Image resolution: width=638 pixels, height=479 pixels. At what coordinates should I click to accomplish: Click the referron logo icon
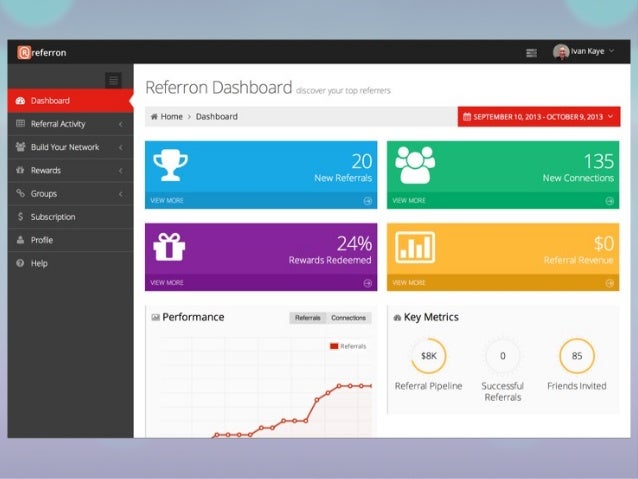(24, 52)
